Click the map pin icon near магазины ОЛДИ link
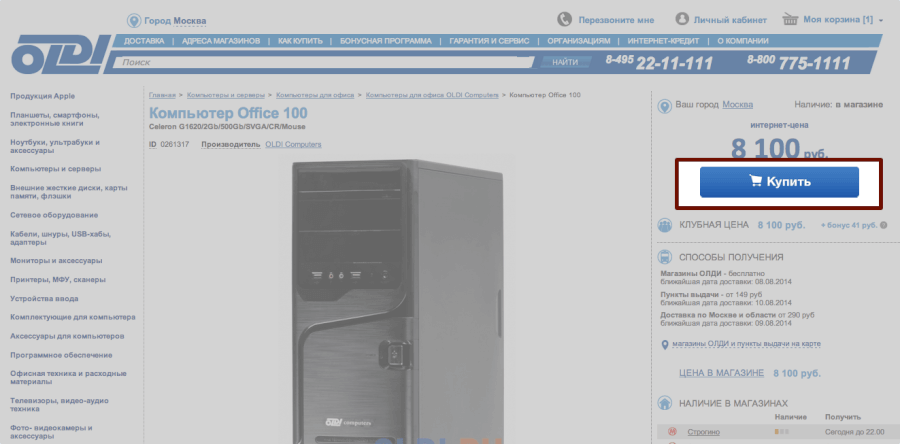This screenshot has height=444, width=900. [x=666, y=345]
